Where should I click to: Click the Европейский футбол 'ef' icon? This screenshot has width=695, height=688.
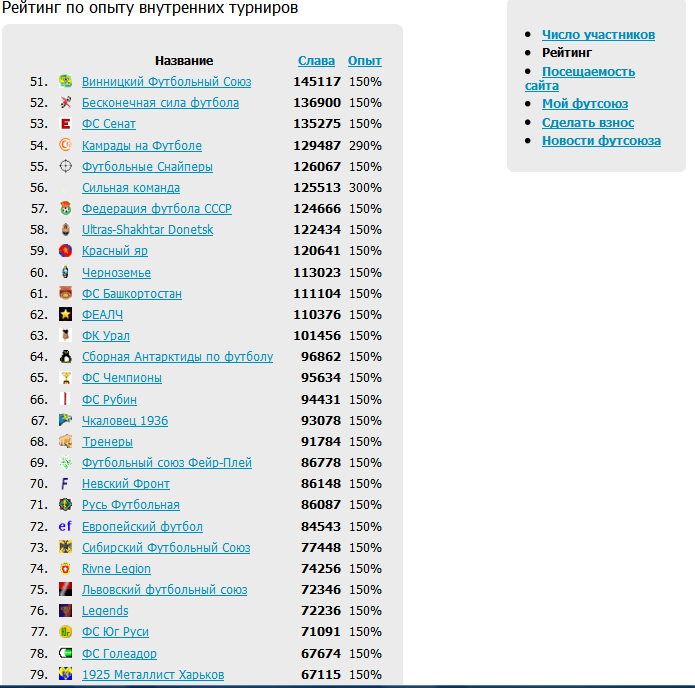[65, 526]
